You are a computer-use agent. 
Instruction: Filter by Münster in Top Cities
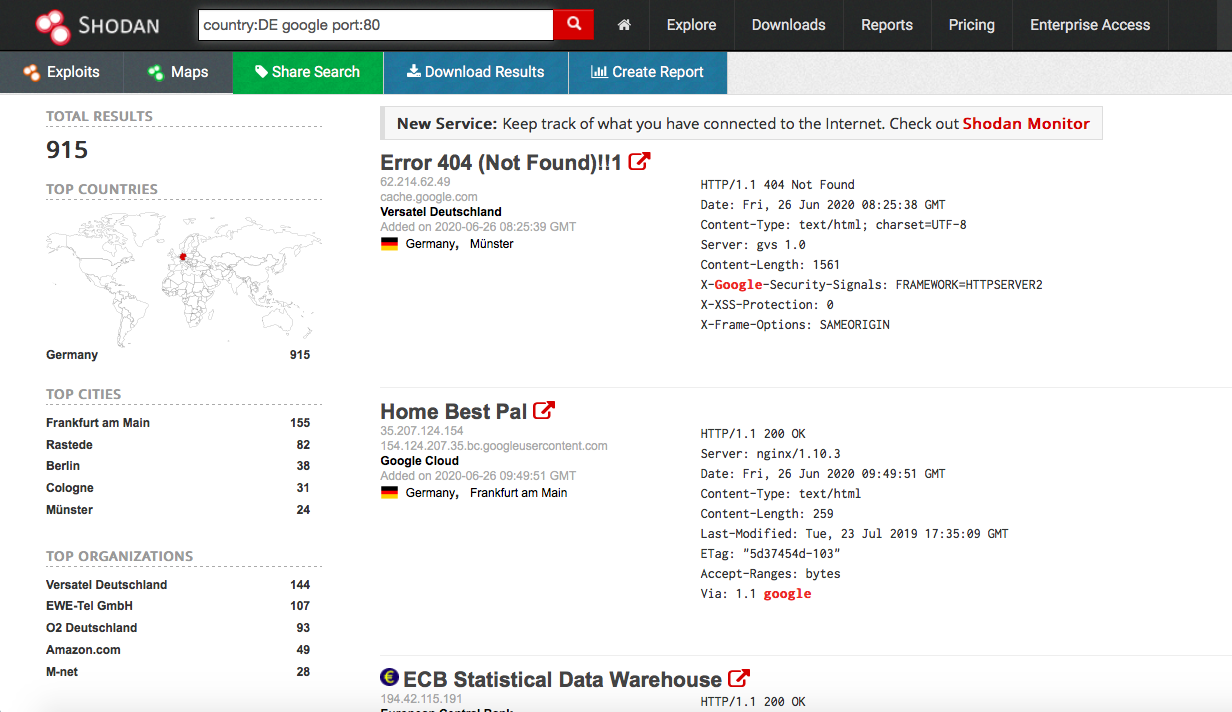(x=69, y=510)
